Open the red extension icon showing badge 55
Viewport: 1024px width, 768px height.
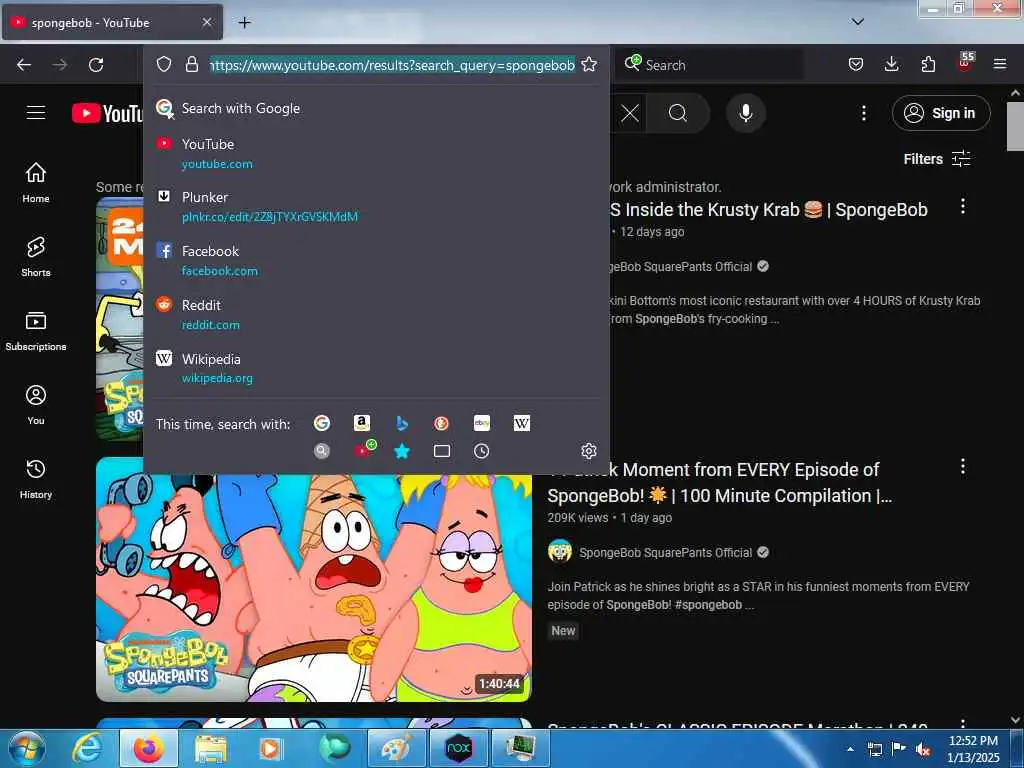[965, 63]
